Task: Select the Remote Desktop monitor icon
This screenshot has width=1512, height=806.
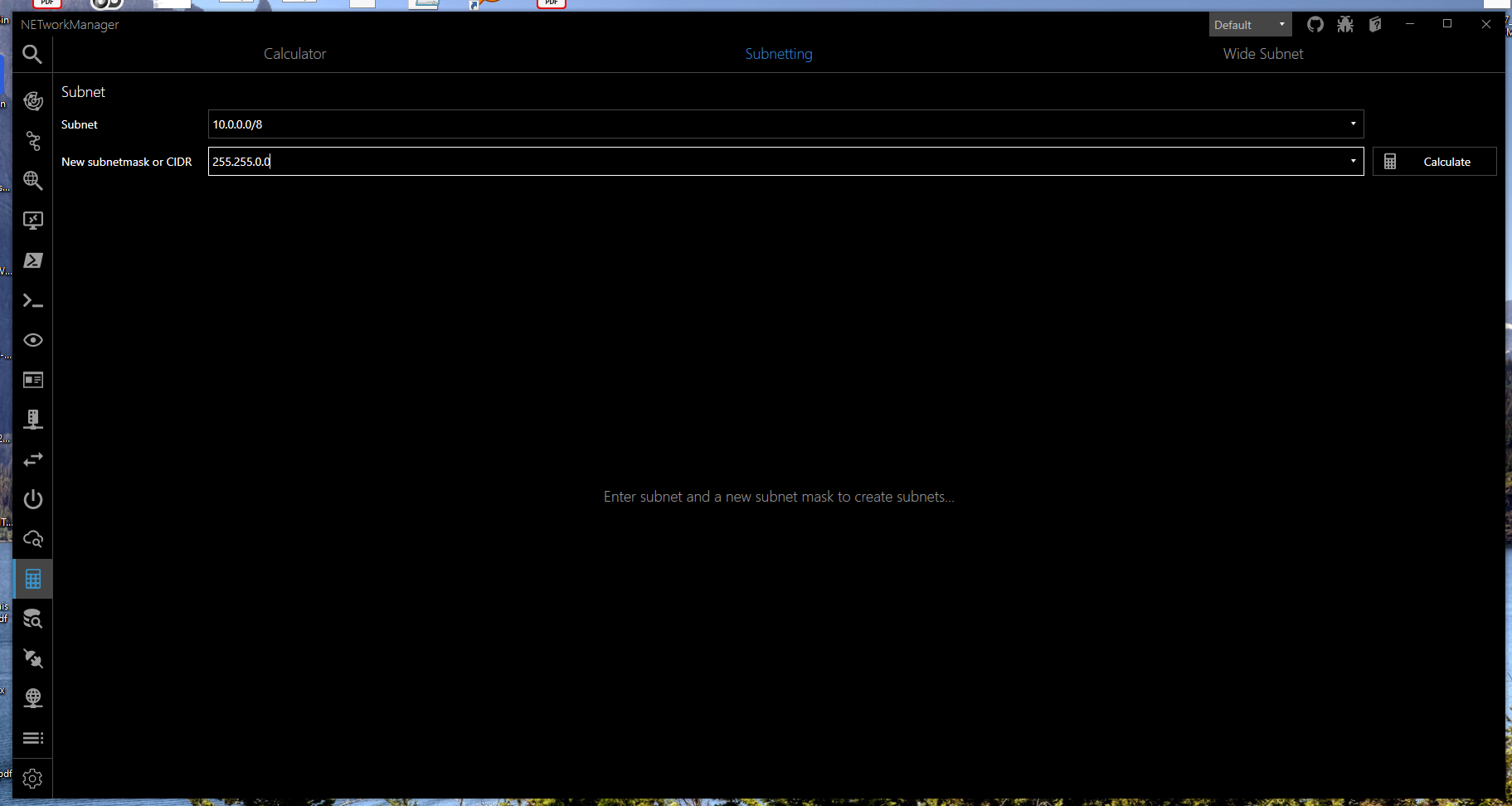Action: point(32,220)
